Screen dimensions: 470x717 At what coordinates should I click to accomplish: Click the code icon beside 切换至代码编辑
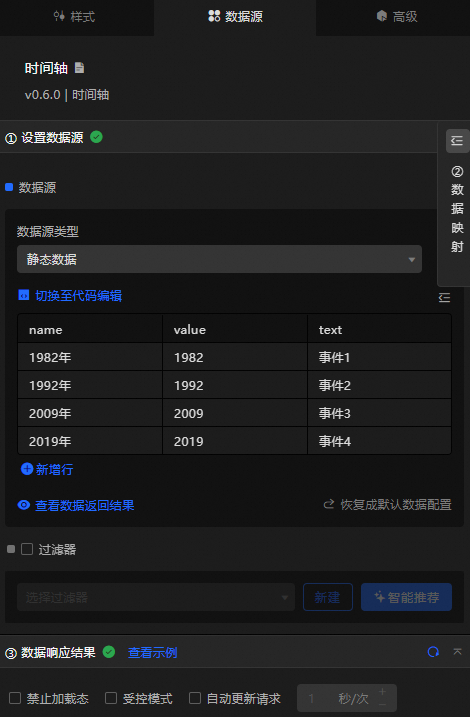[x=23, y=295]
